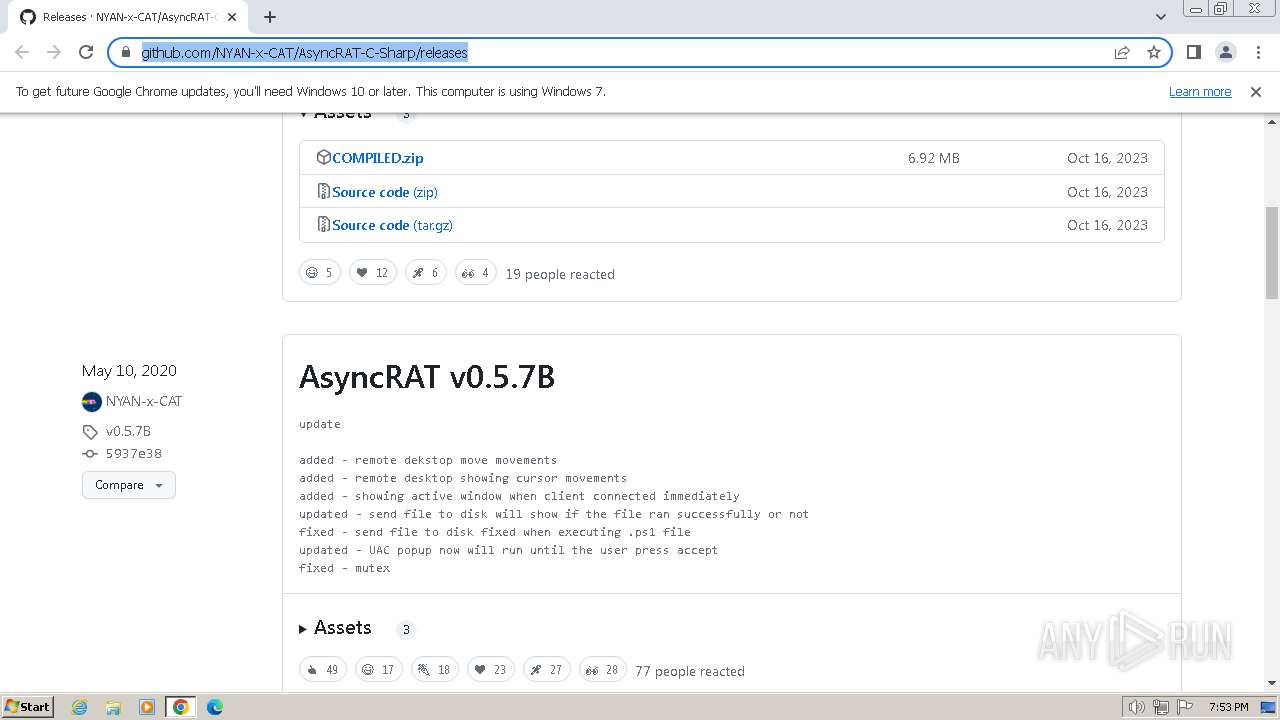Open network status tray icon
Viewport: 1280px width, 720px height.
pyautogui.click(x=1161, y=707)
